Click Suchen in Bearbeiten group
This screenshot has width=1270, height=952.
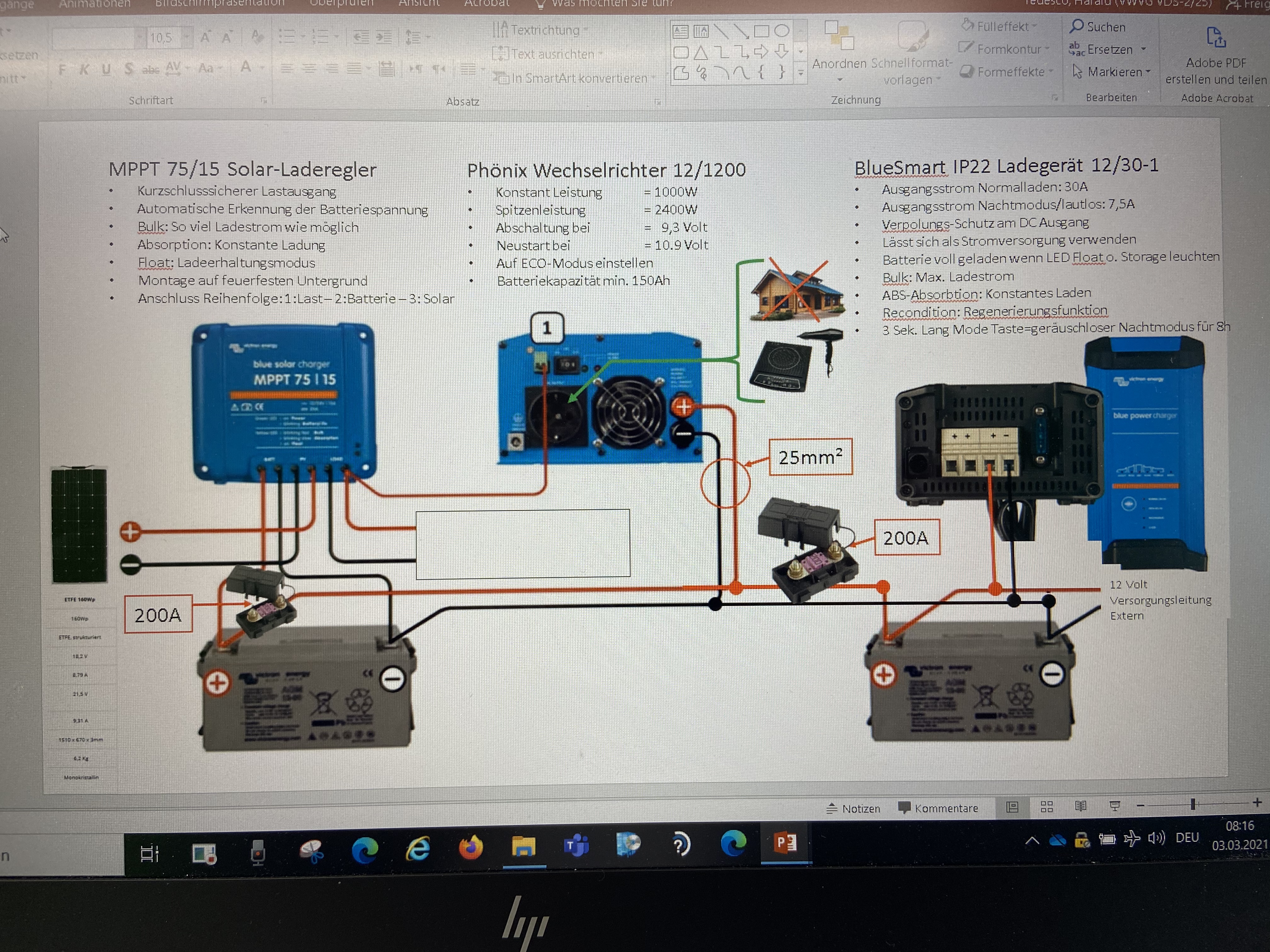pyautogui.click(x=1097, y=26)
